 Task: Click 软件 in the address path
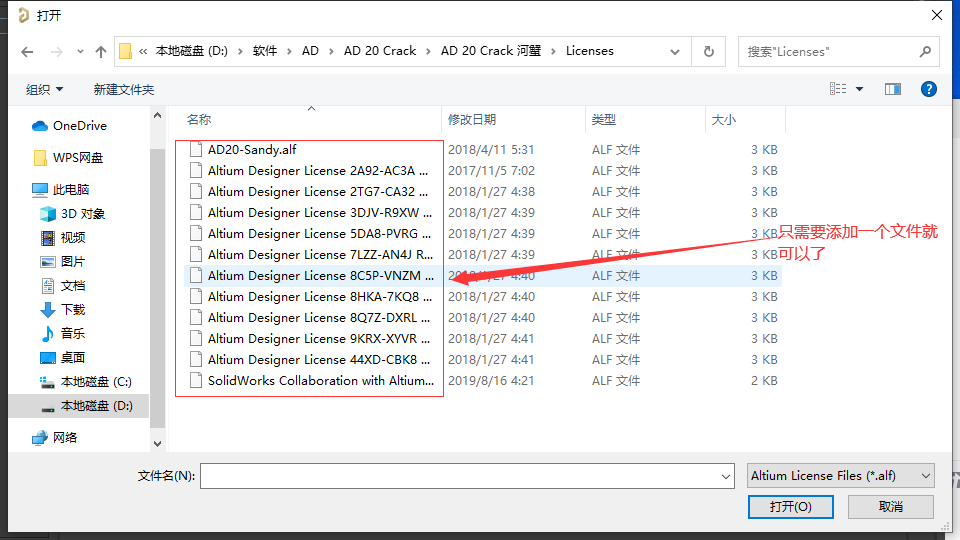265,51
